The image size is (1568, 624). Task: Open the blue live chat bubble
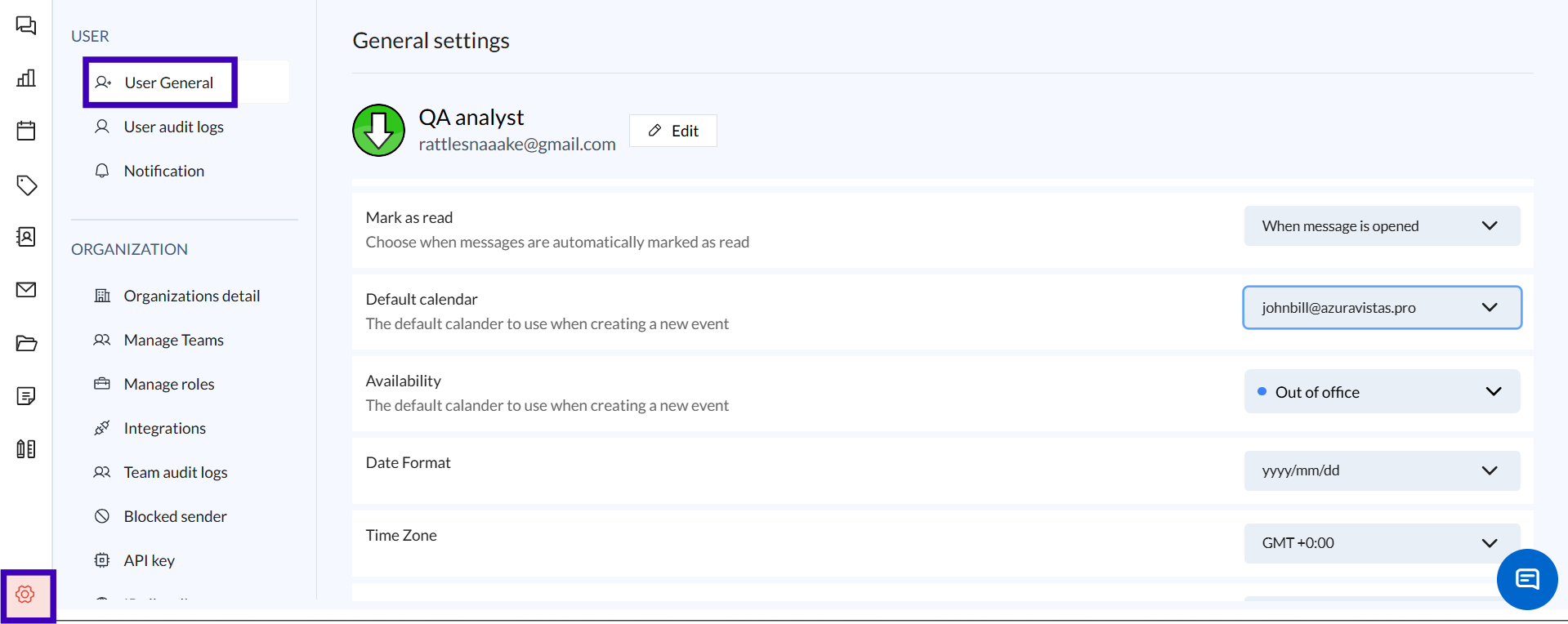pos(1526,579)
